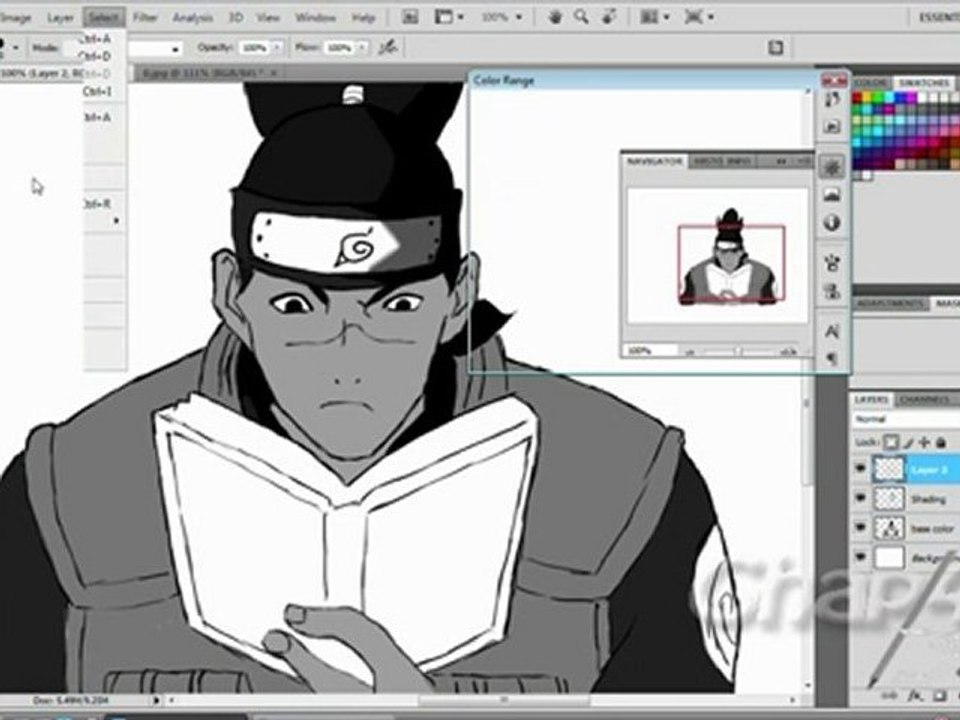
Task: Choose the Ctrl+D Deselect entry
Action: (104, 56)
